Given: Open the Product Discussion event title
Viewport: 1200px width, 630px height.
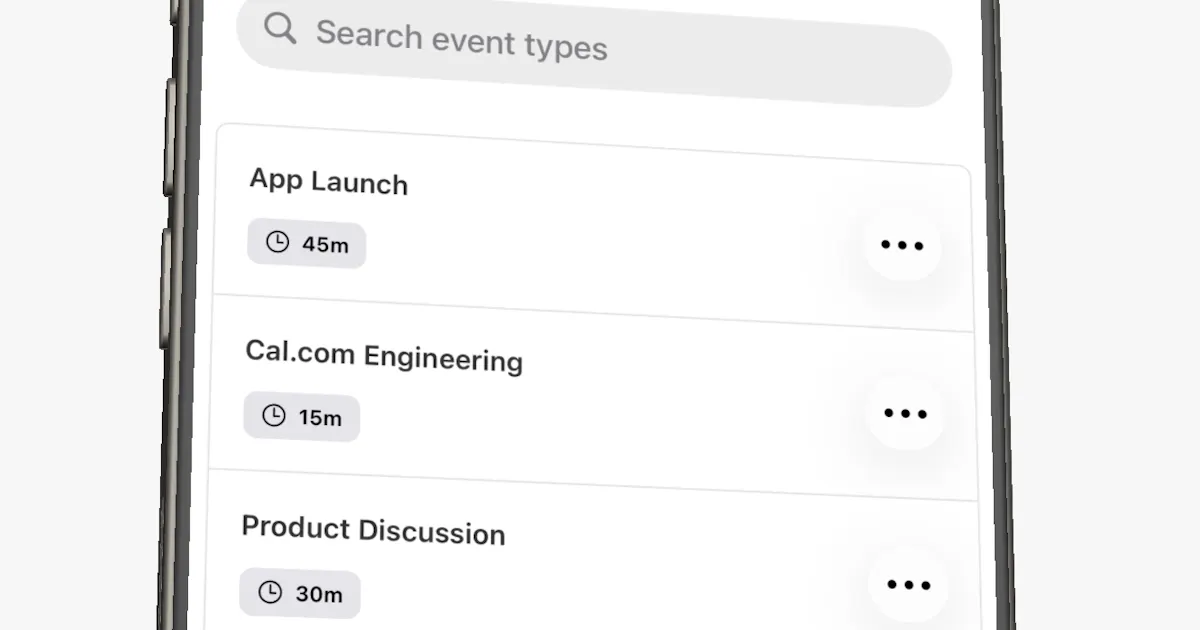Looking at the screenshot, I should [x=373, y=530].
